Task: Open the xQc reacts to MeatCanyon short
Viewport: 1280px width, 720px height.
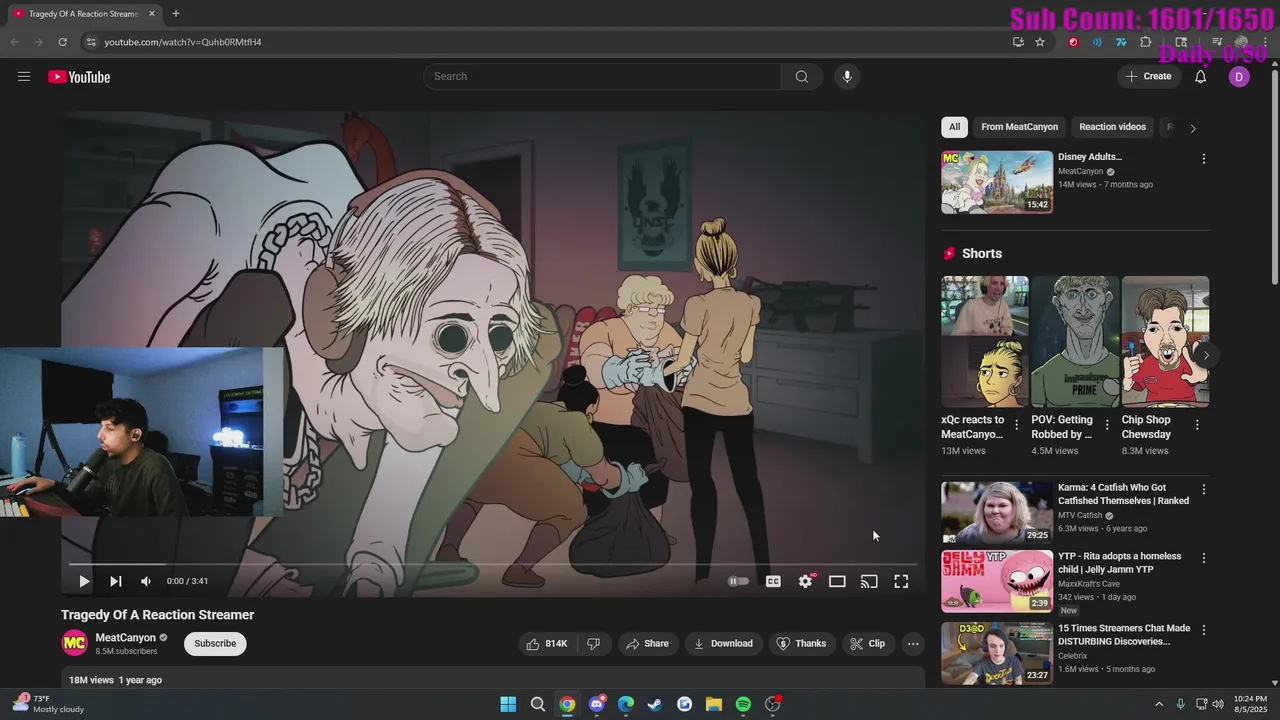Action: point(985,342)
